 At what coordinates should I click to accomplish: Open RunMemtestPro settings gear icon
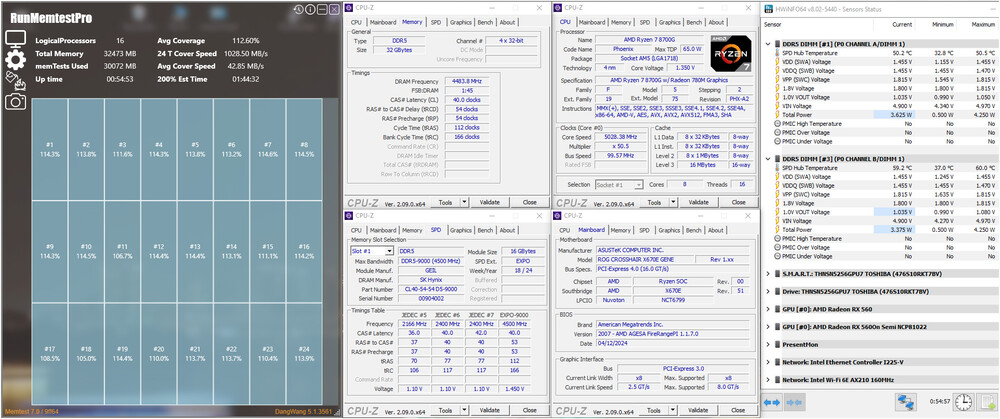pos(15,59)
